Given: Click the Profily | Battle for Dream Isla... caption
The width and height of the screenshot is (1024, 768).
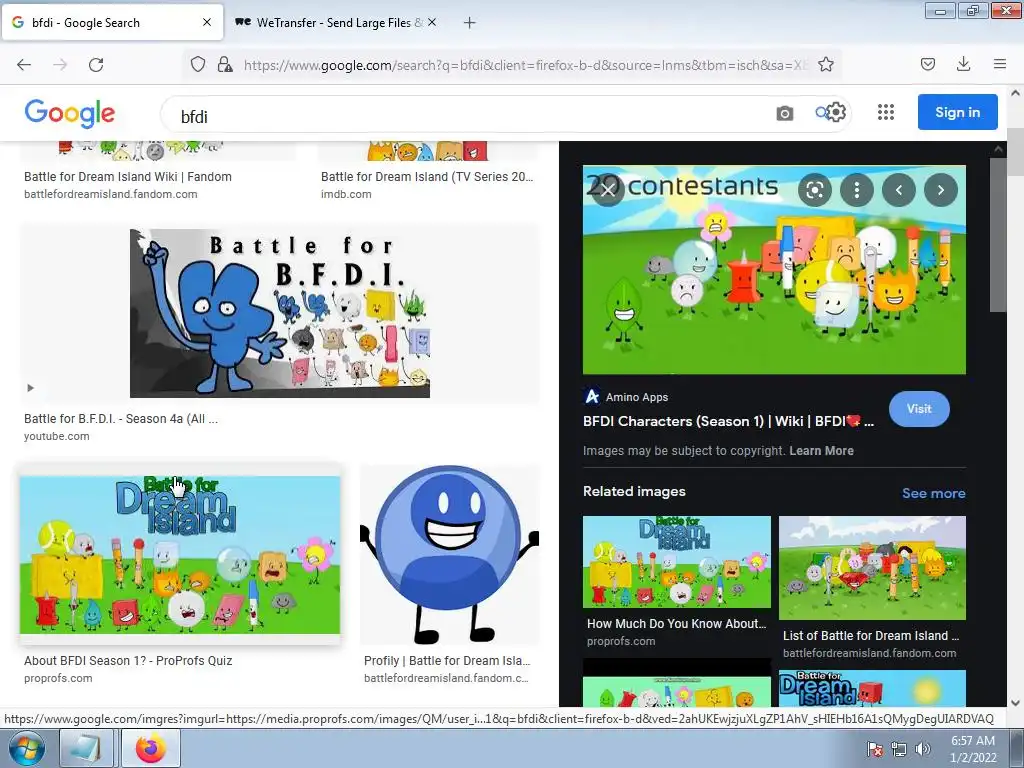Looking at the screenshot, I should 447,660.
